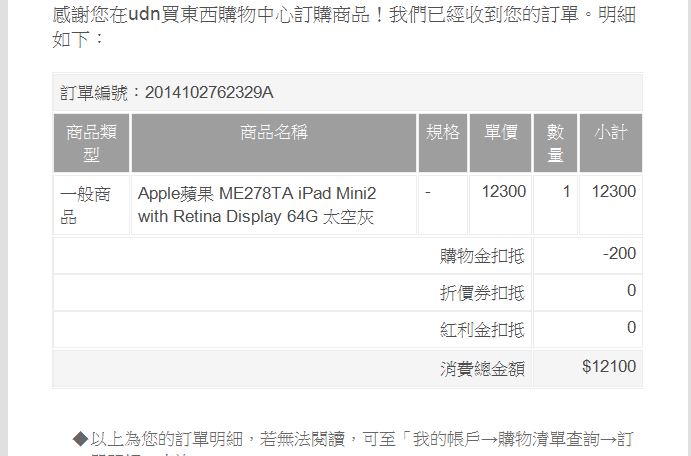
Task: Click the unit price 12300 cell
Action: [504, 192]
